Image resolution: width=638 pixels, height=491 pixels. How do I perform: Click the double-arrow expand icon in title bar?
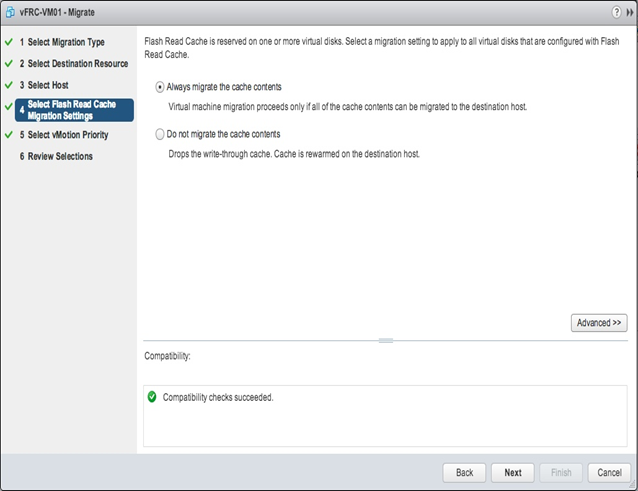click(630, 13)
